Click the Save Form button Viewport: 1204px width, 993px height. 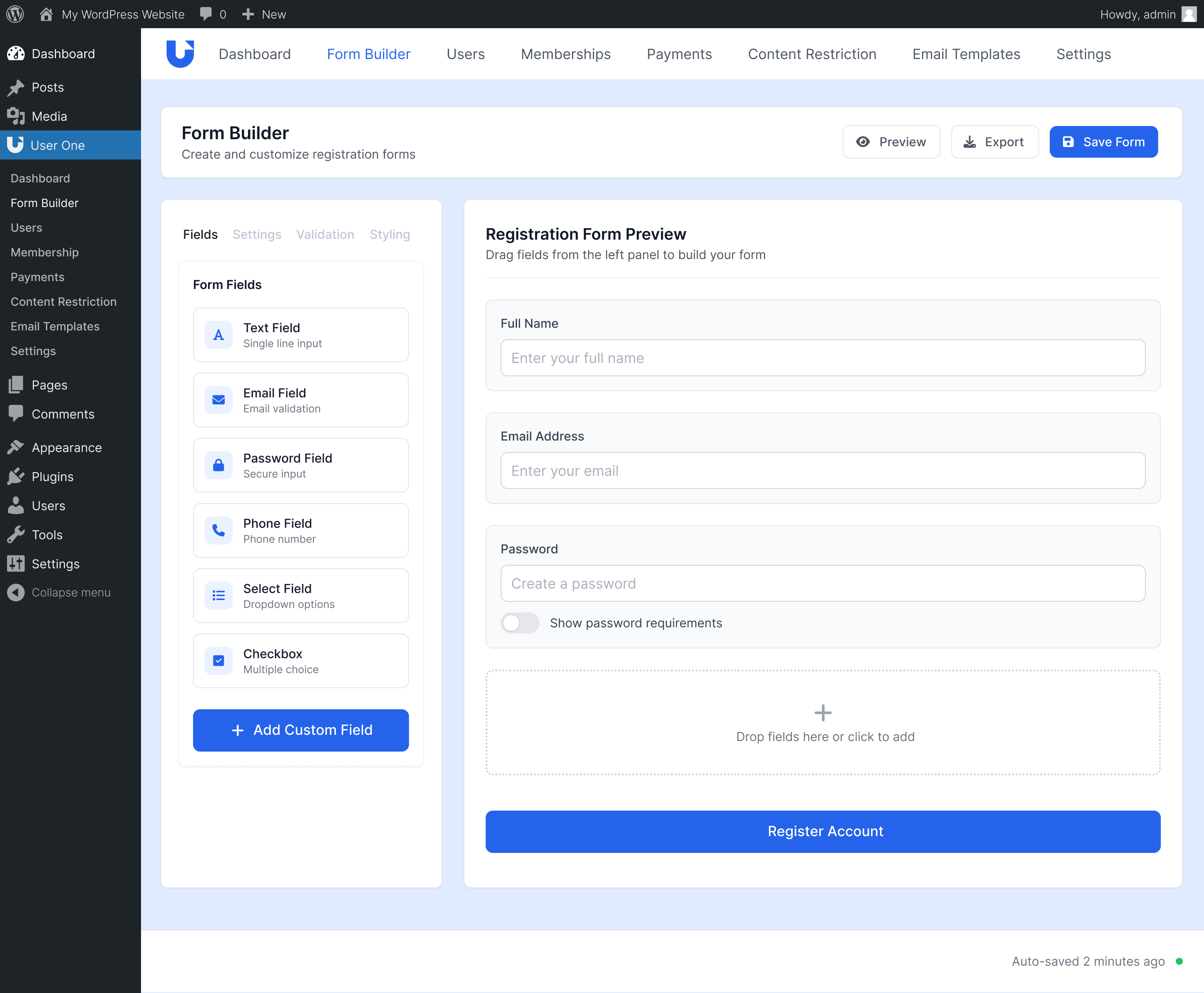[1103, 142]
